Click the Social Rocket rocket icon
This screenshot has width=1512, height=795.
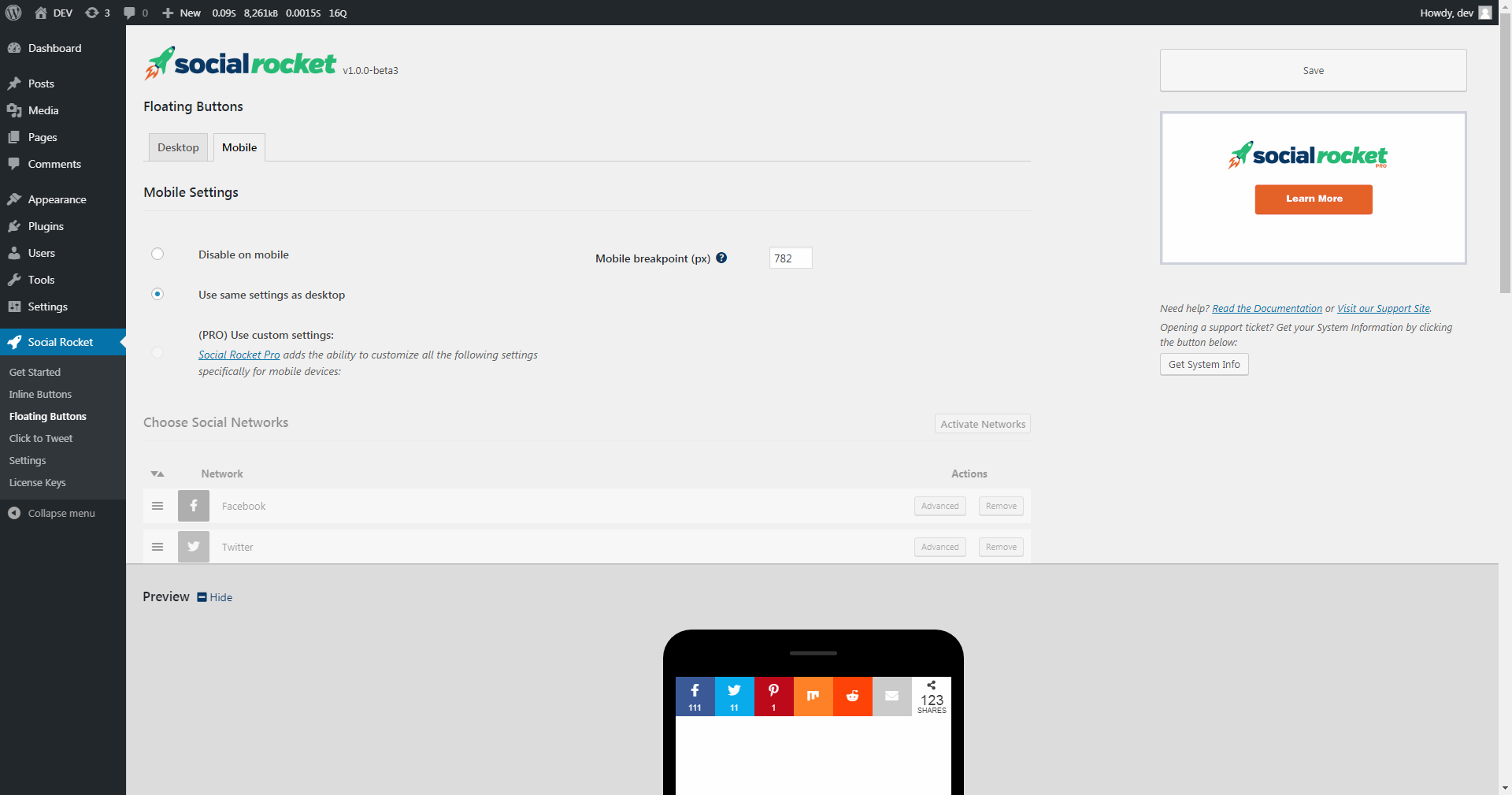(x=14, y=342)
